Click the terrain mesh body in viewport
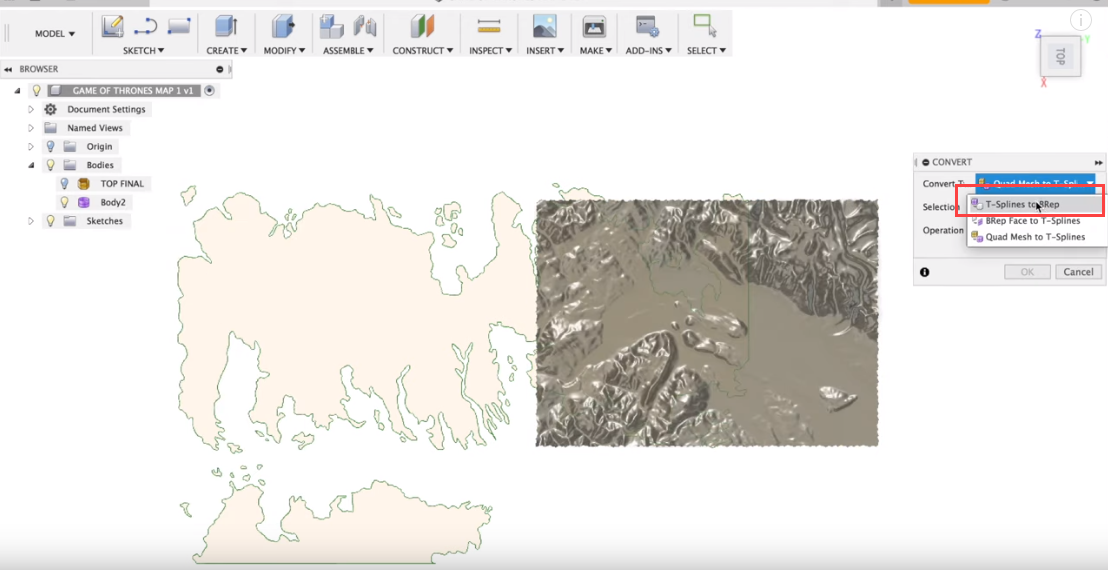 point(707,323)
